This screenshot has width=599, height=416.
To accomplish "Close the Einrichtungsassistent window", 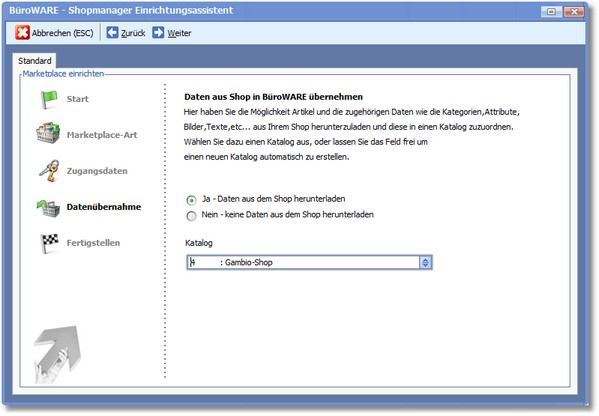I will tap(574, 12).
